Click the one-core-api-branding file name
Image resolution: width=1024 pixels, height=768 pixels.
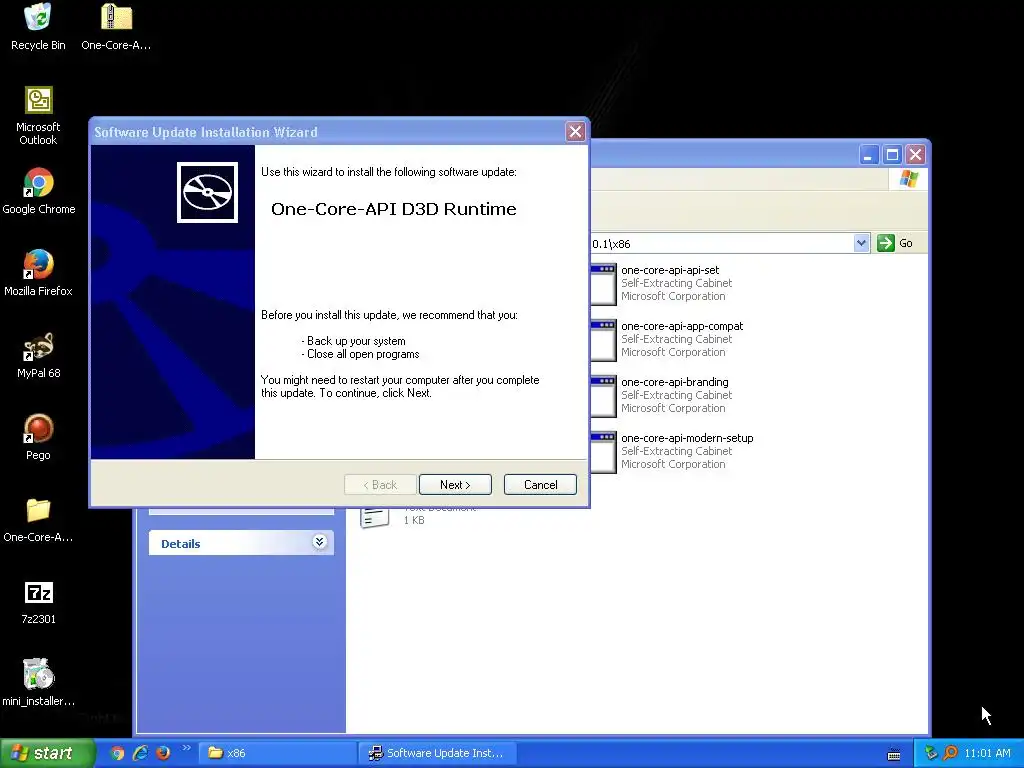coord(675,382)
